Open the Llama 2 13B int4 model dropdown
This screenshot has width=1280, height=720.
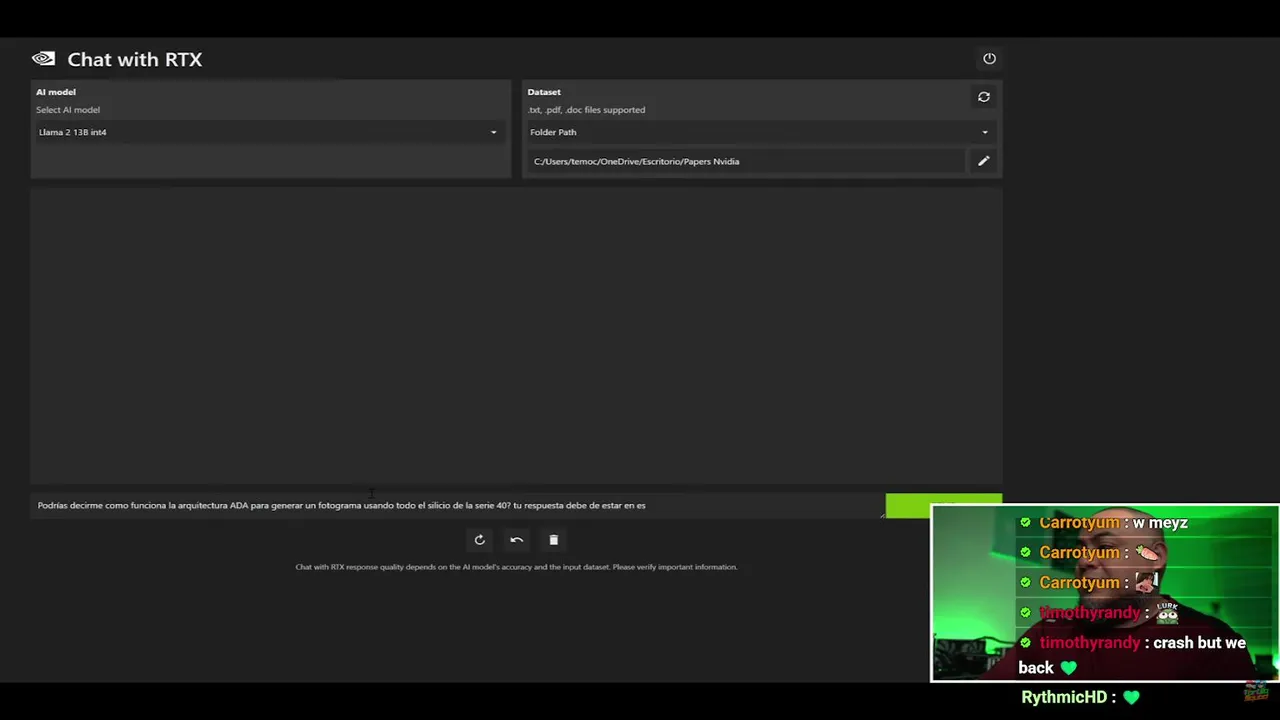pos(269,132)
